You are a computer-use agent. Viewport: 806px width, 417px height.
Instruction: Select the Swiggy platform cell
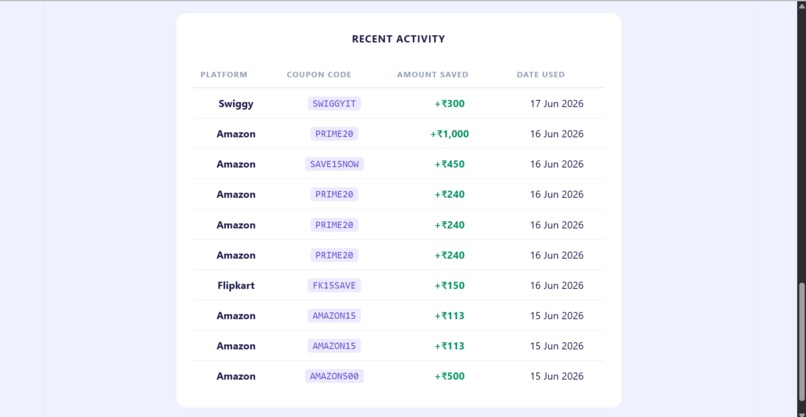pos(235,104)
